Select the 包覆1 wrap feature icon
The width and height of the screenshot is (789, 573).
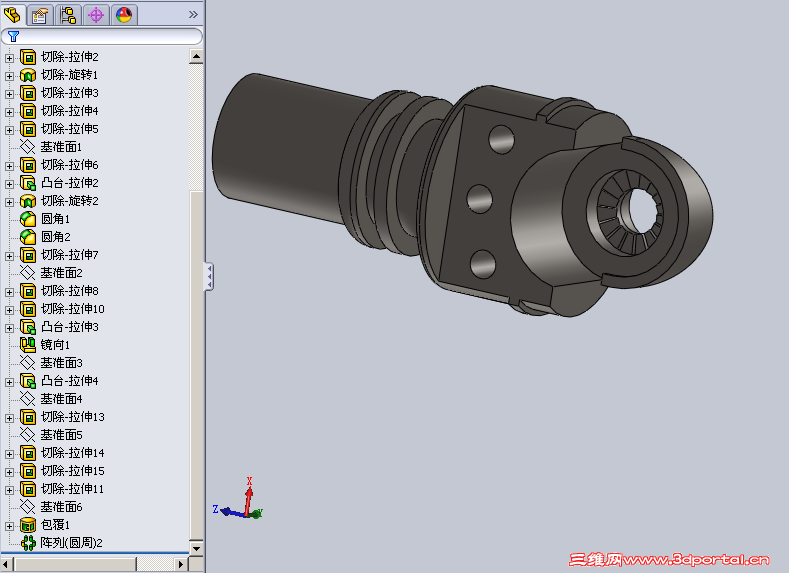point(28,525)
